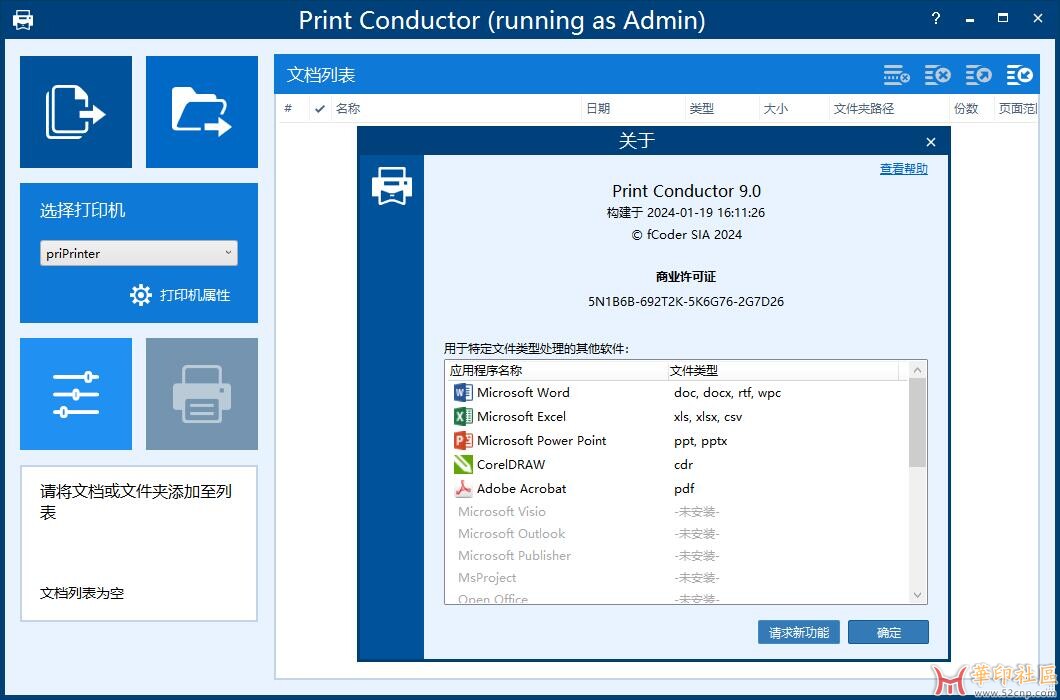Select the MsProject row

tap(677, 578)
